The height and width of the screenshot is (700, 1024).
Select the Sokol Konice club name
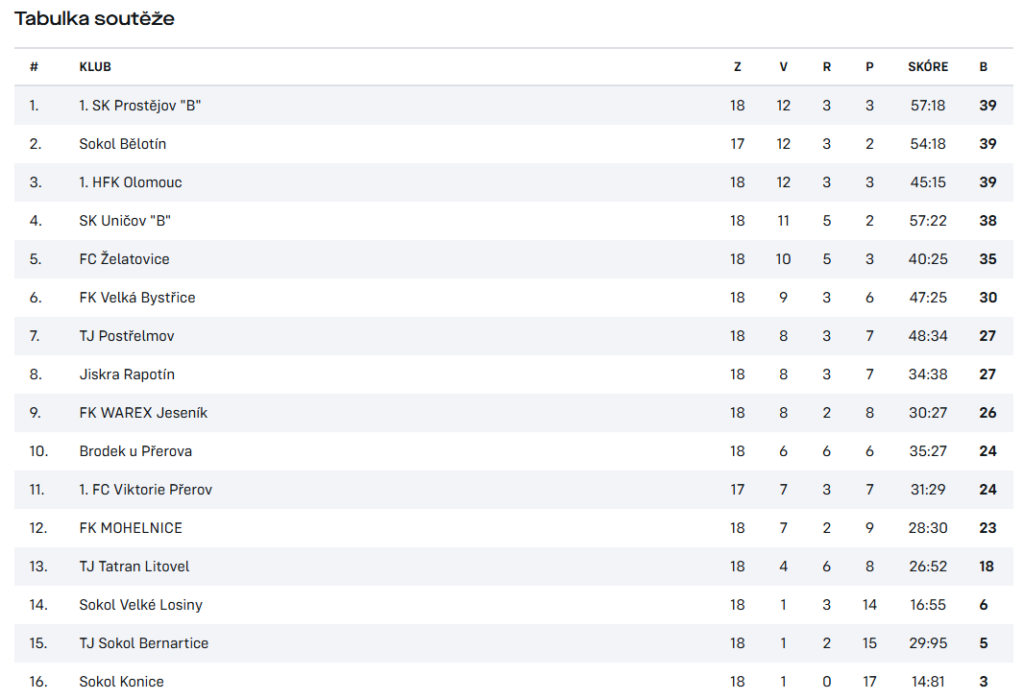[x=121, y=682]
